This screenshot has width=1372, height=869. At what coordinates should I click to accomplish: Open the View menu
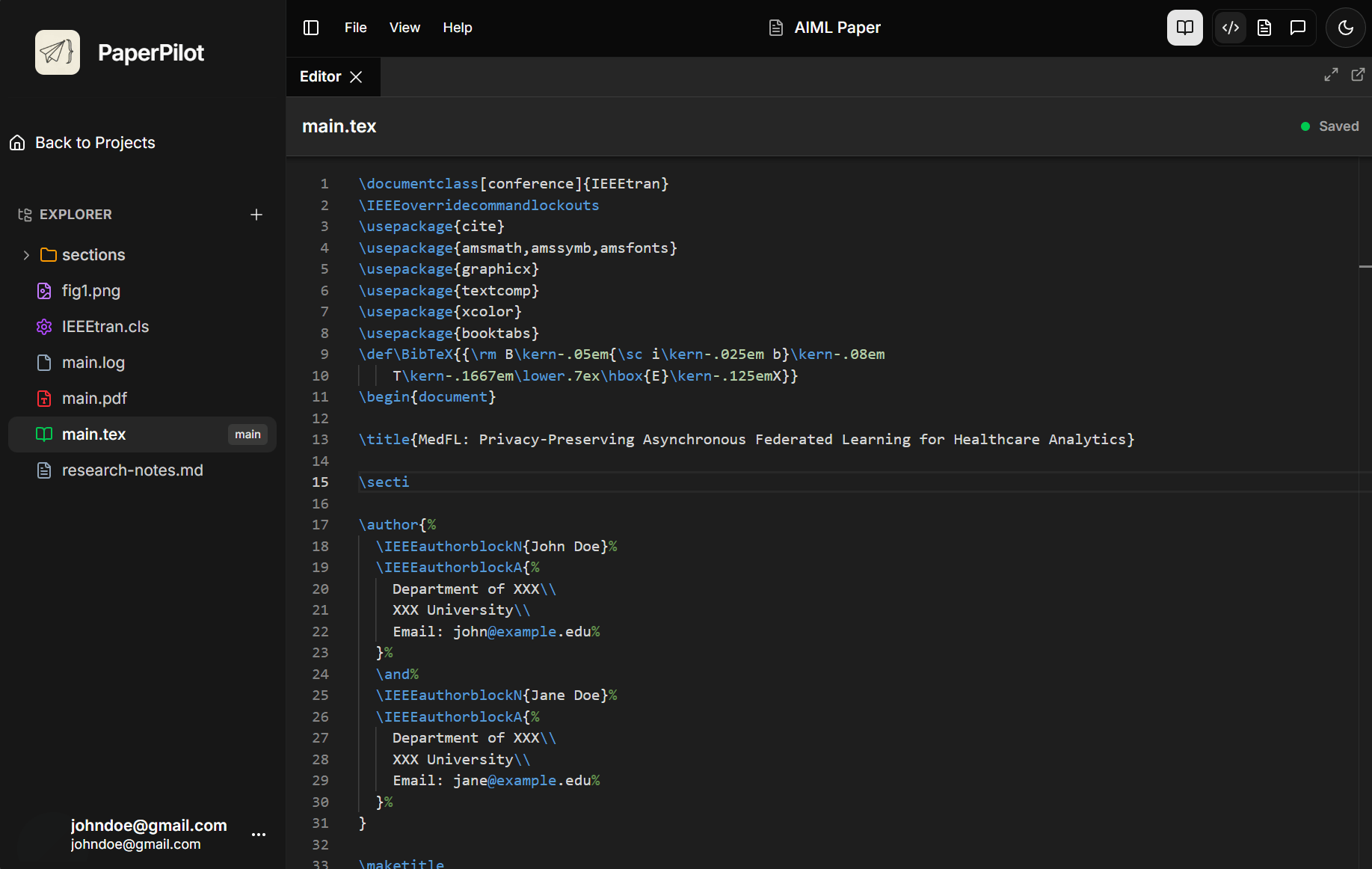click(404, 27)
